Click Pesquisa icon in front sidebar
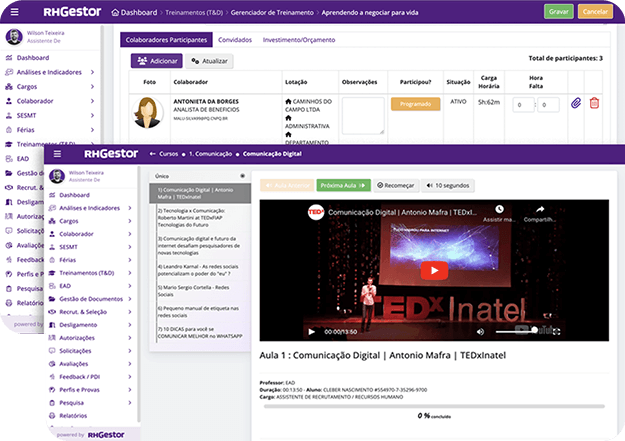625x441 pixels. pos(52,403)
